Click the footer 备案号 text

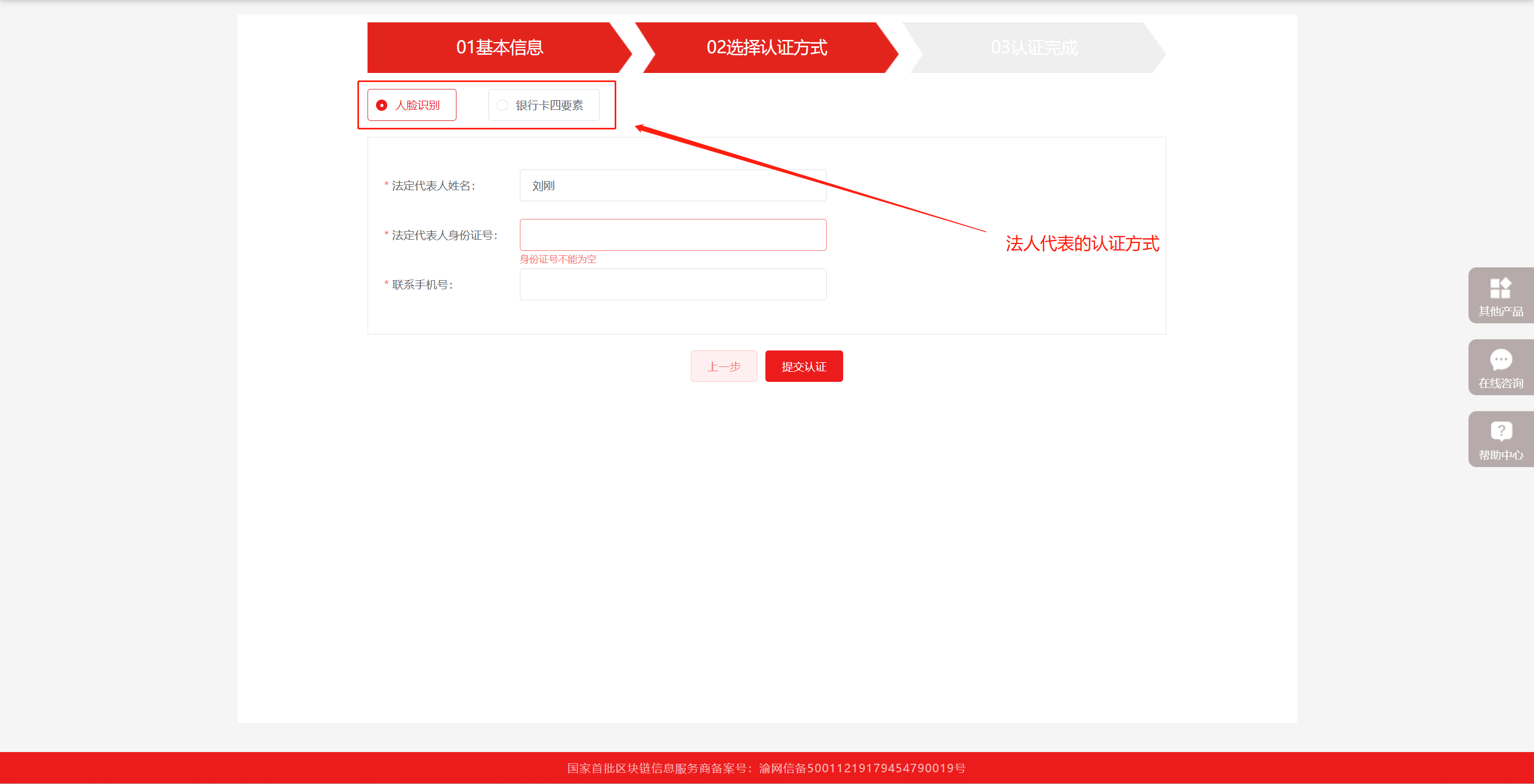(x=766, y=768)
